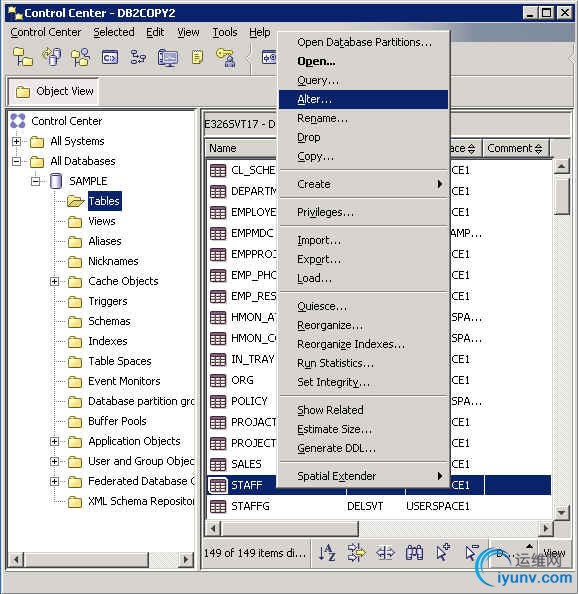Open the Create submenu arrow
The height and width of the screenshot is (594, 578).
[439, 184]
